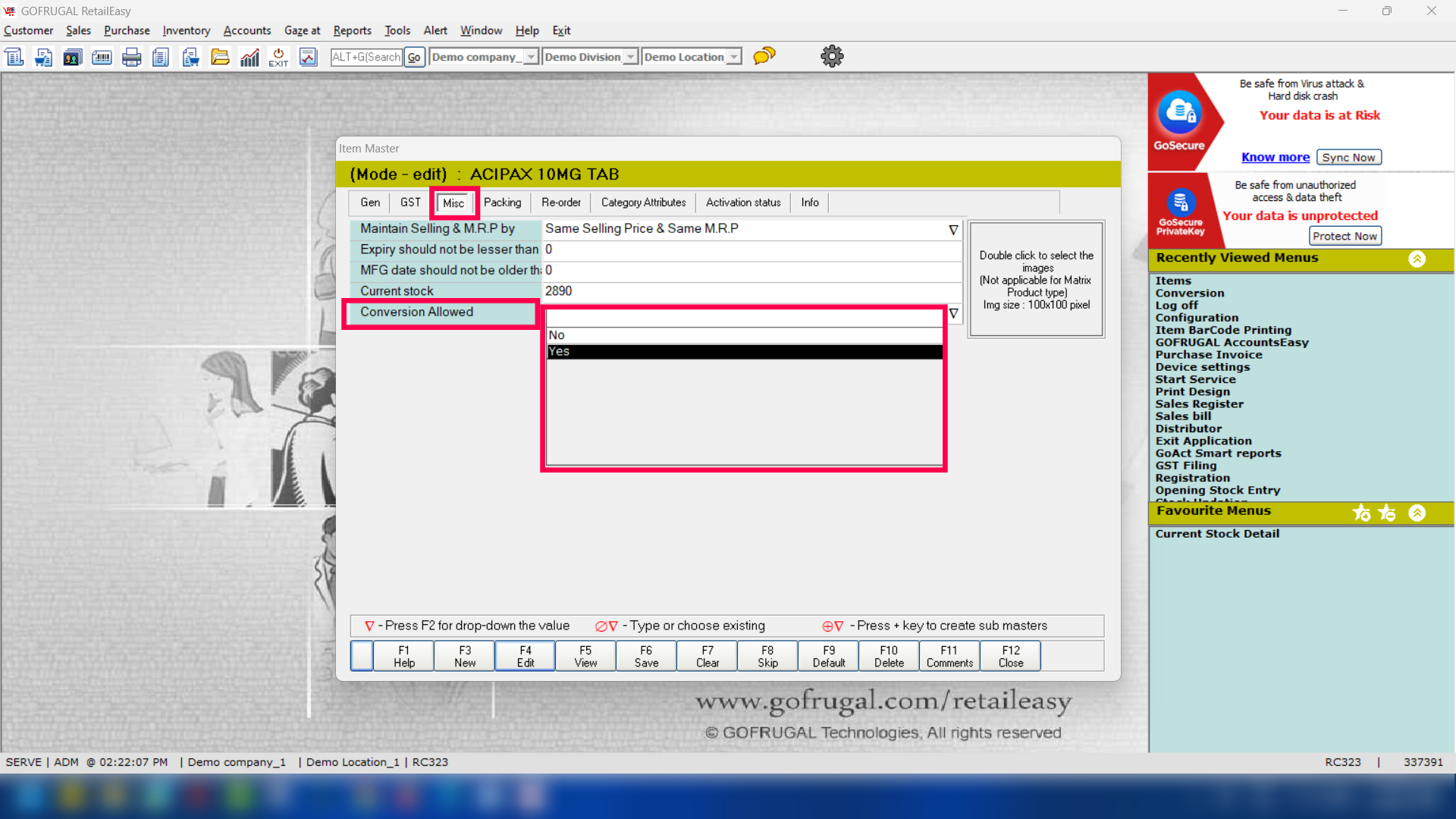
Task: Click the EXIT power icon
Action: click(x=278, y=57)
